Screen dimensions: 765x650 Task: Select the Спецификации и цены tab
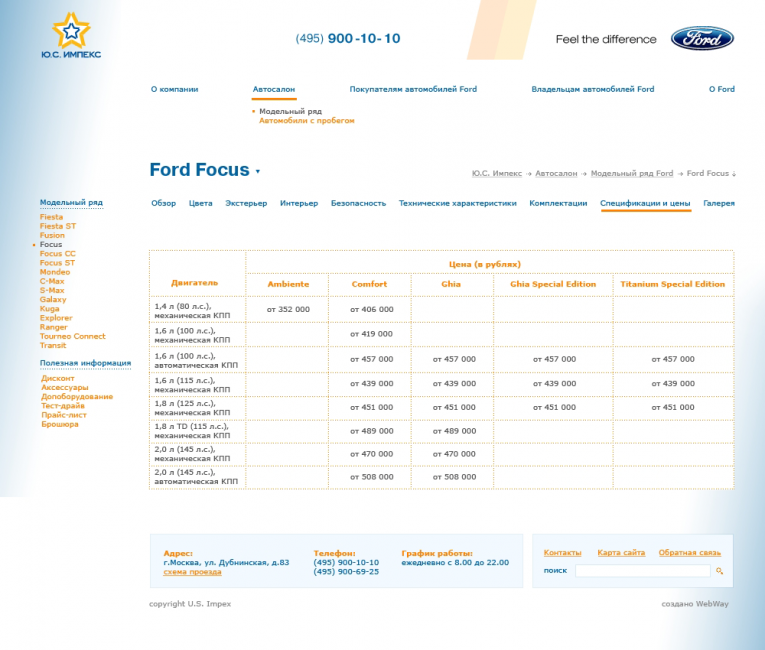[x=645, y=203]
